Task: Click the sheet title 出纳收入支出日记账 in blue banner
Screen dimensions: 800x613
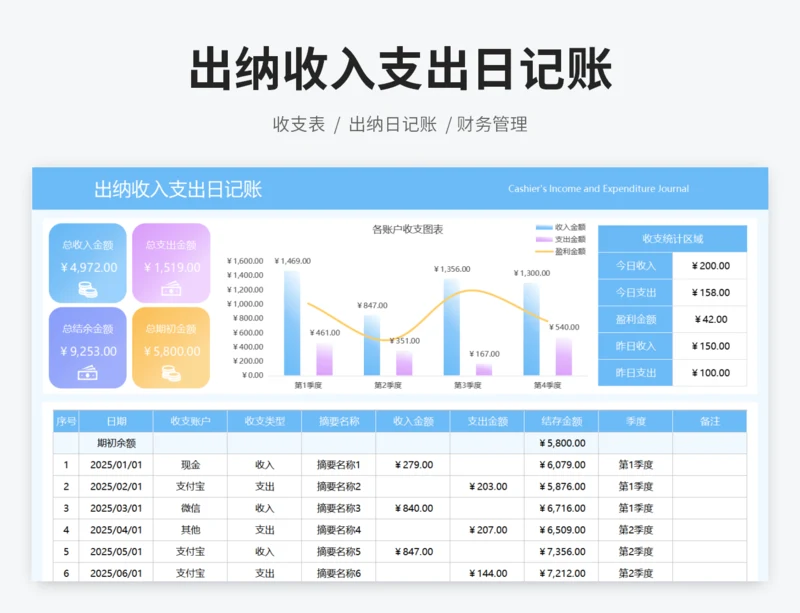Action: coord(178,189)
